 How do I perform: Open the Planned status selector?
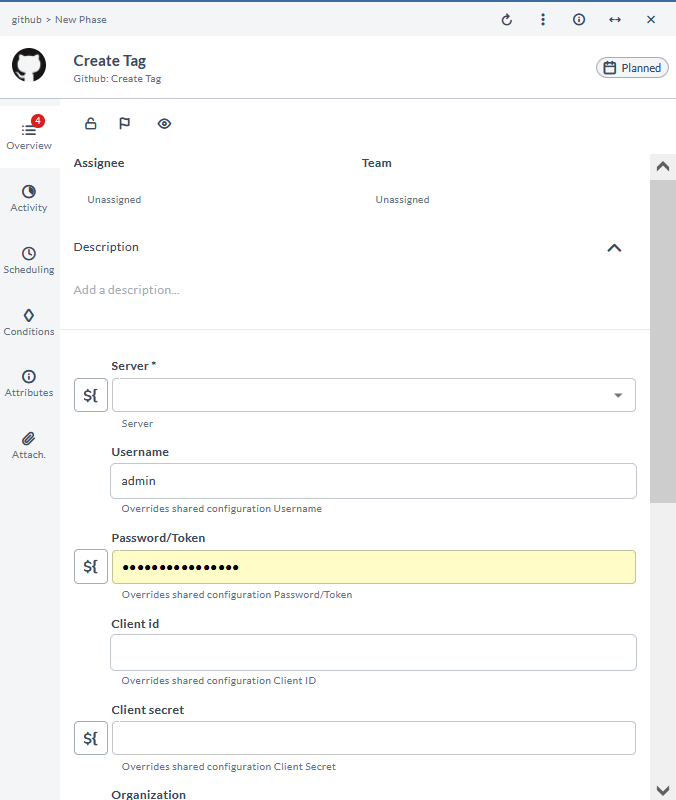click(x=632, y=68)
